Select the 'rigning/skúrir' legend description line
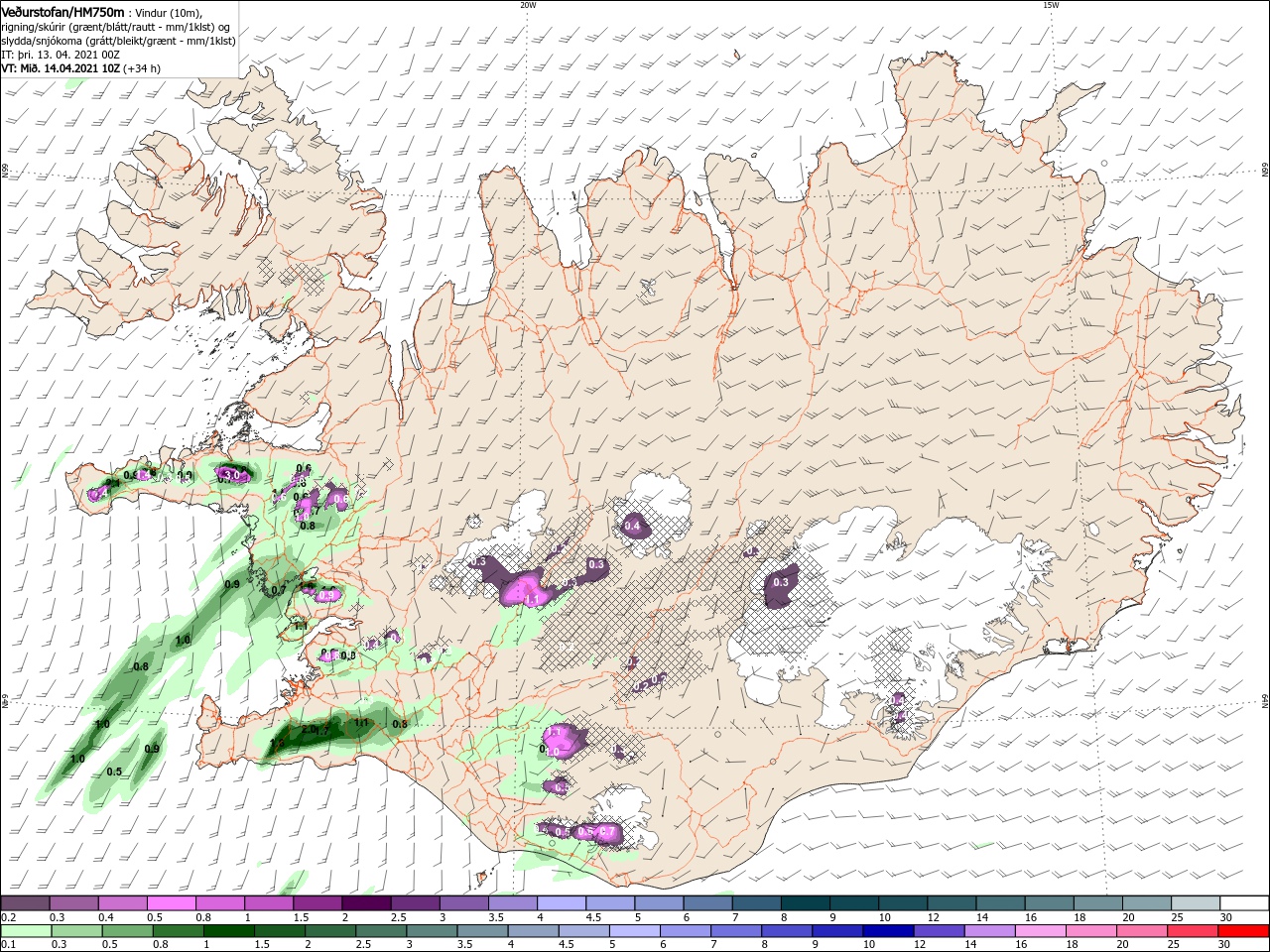The width and height of the screenshot is (1270, 952). click(x=117, y=27)
